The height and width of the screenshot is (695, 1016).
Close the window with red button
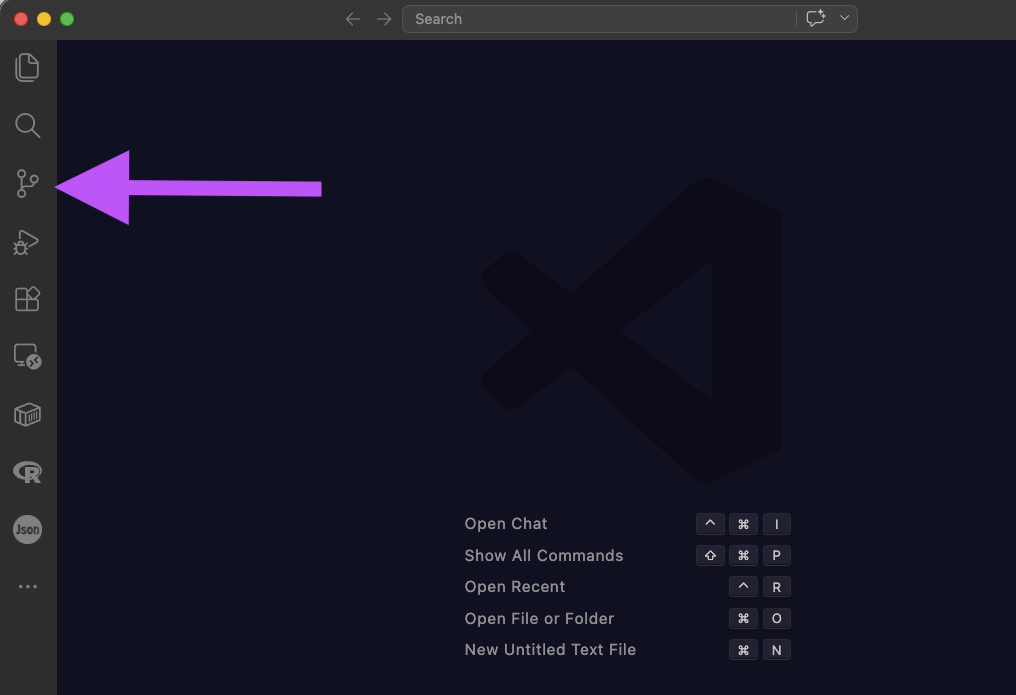(x=21, y=19)
